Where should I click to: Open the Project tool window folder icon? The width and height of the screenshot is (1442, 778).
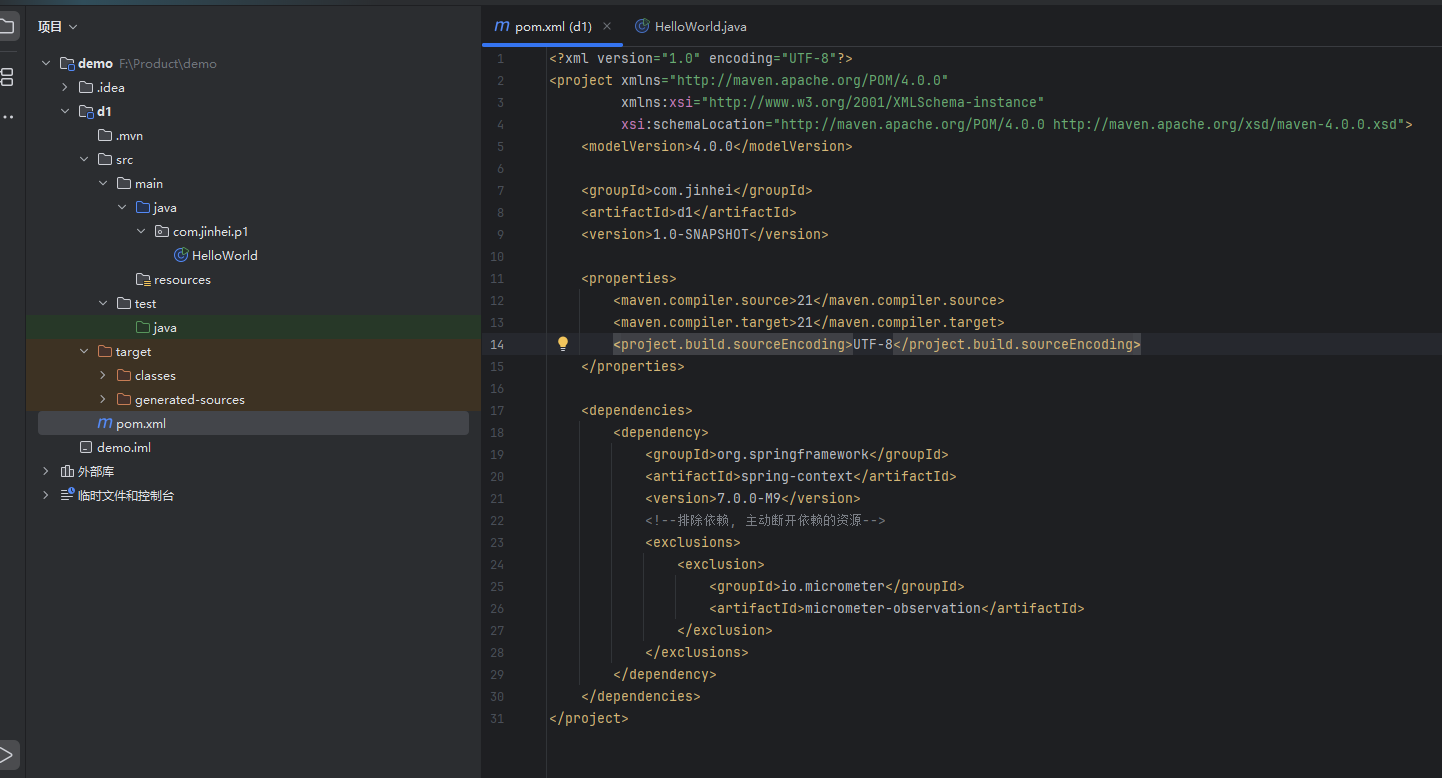coord(6,27)
